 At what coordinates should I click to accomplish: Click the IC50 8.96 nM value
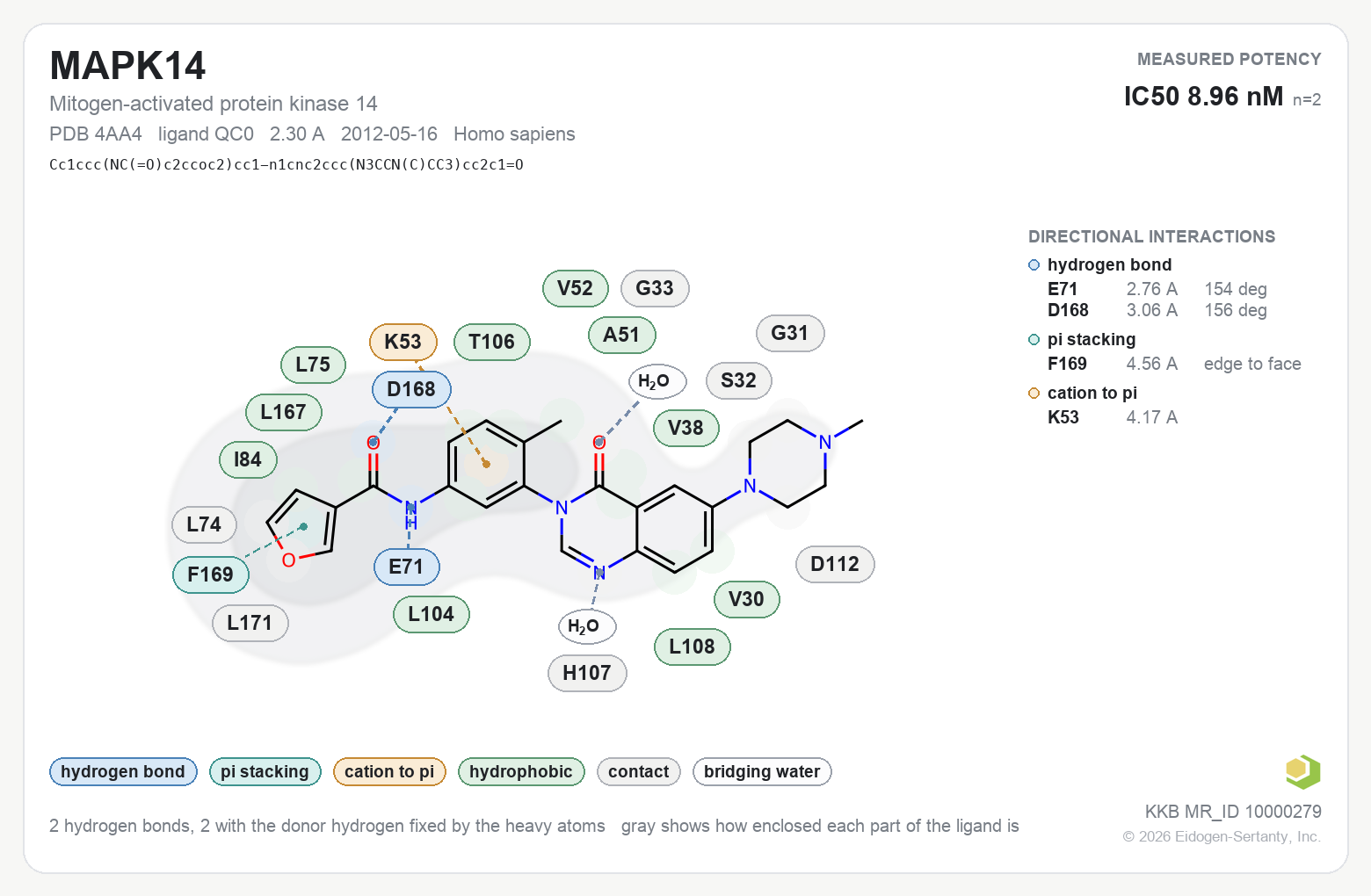tap(1203, 96)
